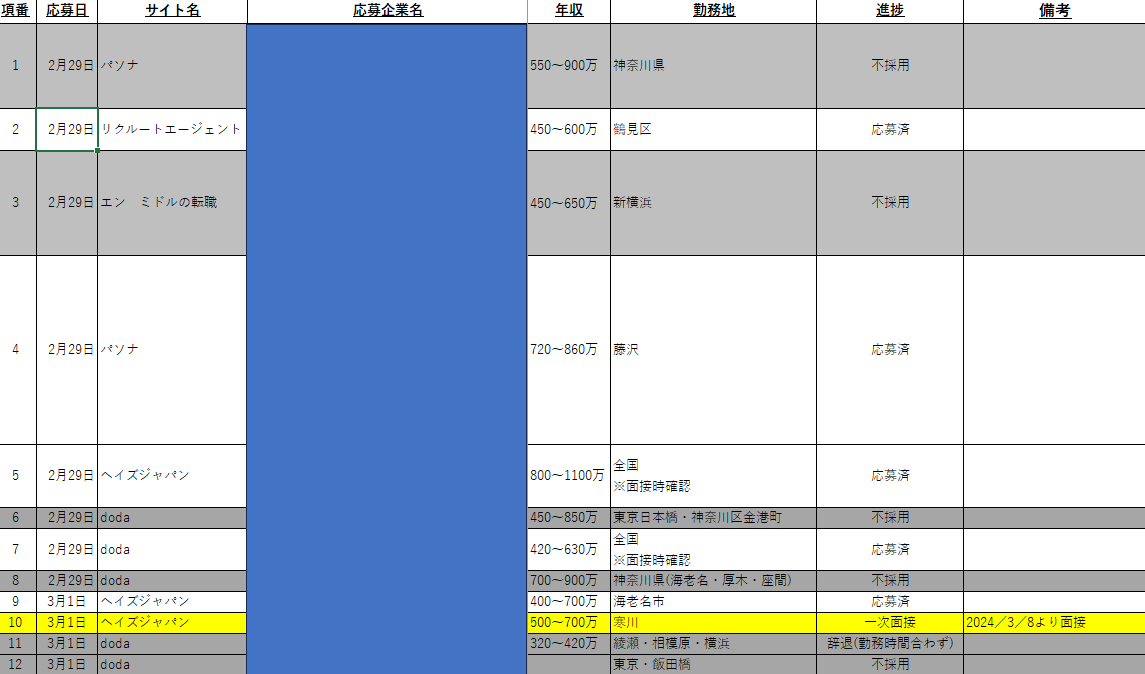Select doda site cell in row 7

click(x=172, y=549)
